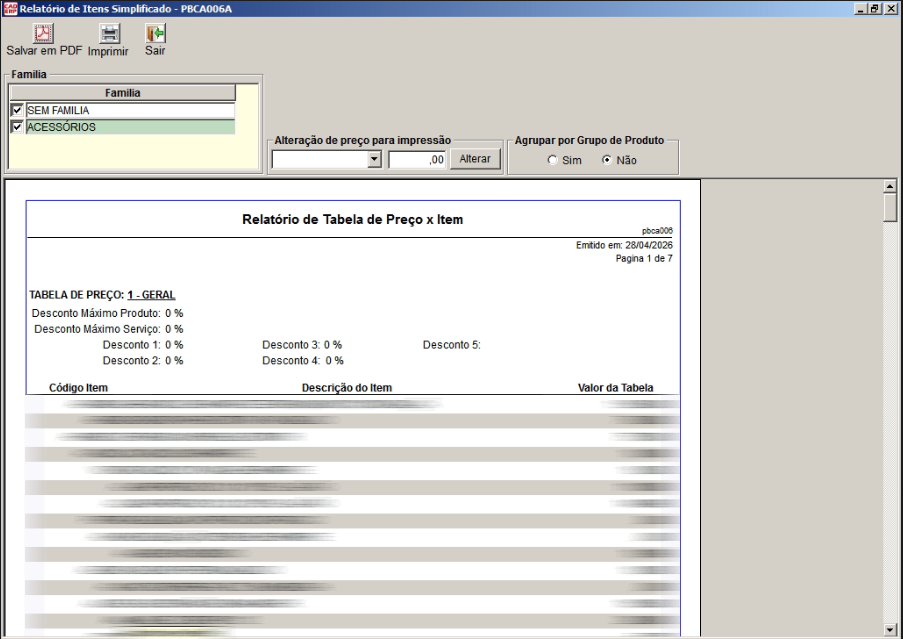This screenshot has height=639, width=903.
Task: Uncheck the ACESSÓRIOS checkbox
Action: [17, 127]
